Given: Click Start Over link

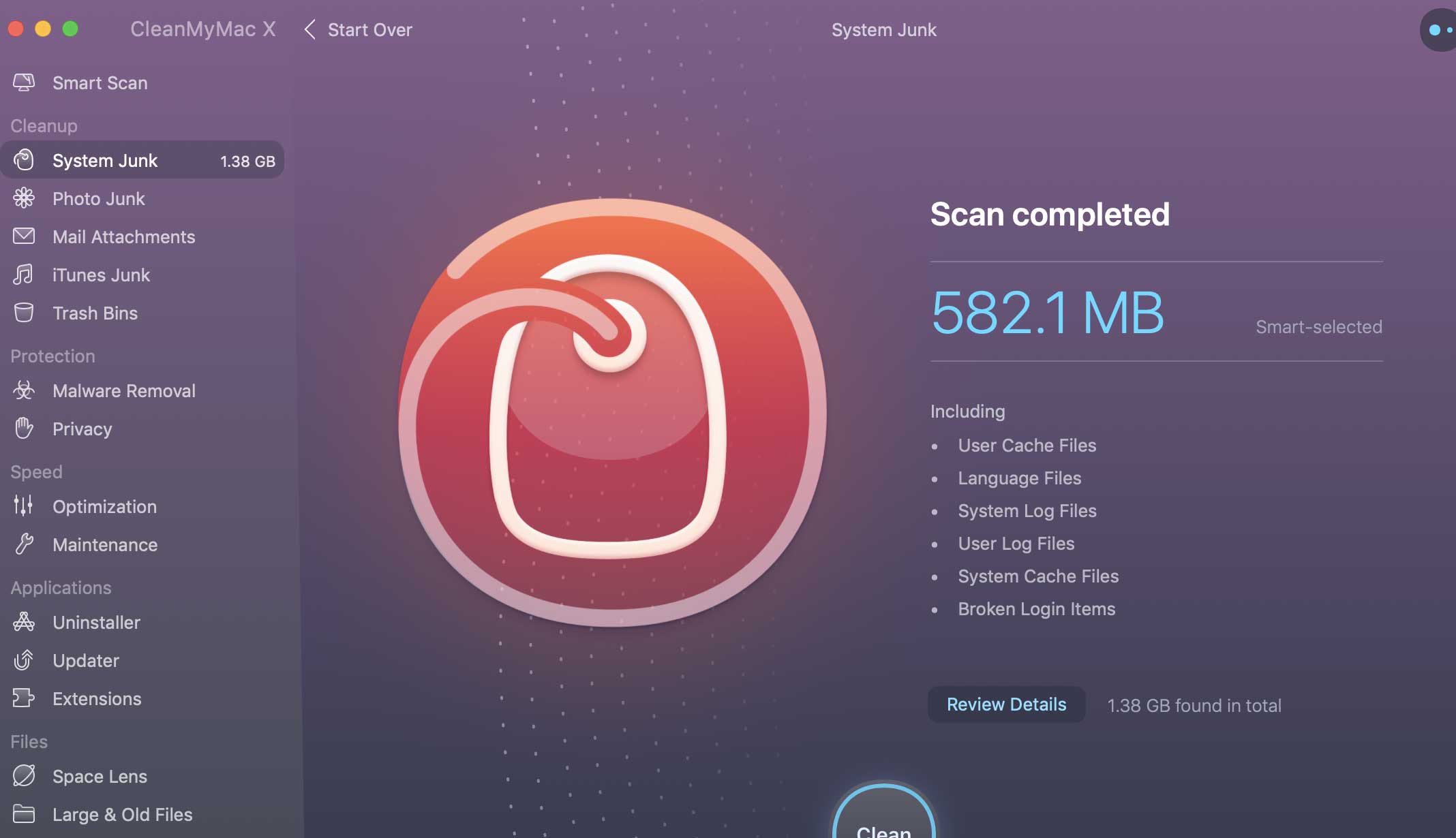Looking at the screenshot, I should tap(370, 30).
